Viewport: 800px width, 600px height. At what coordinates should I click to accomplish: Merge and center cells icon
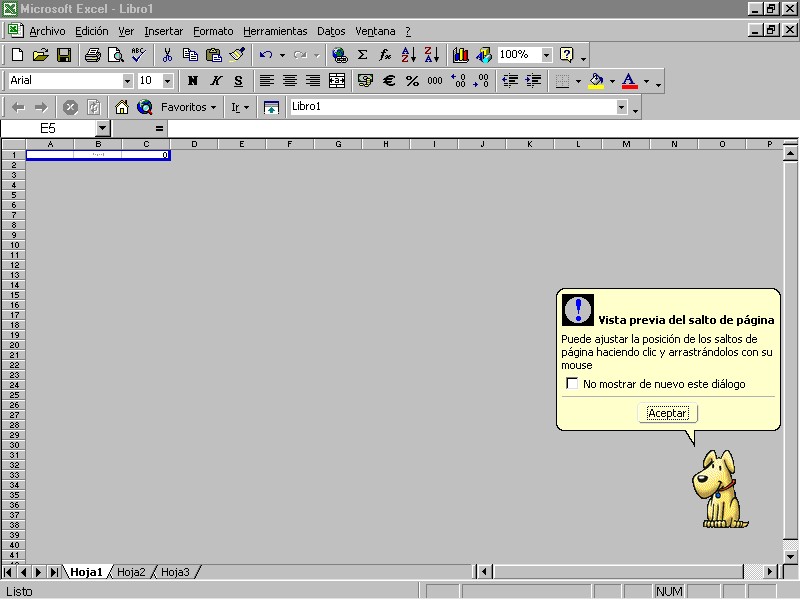[337, 81]
